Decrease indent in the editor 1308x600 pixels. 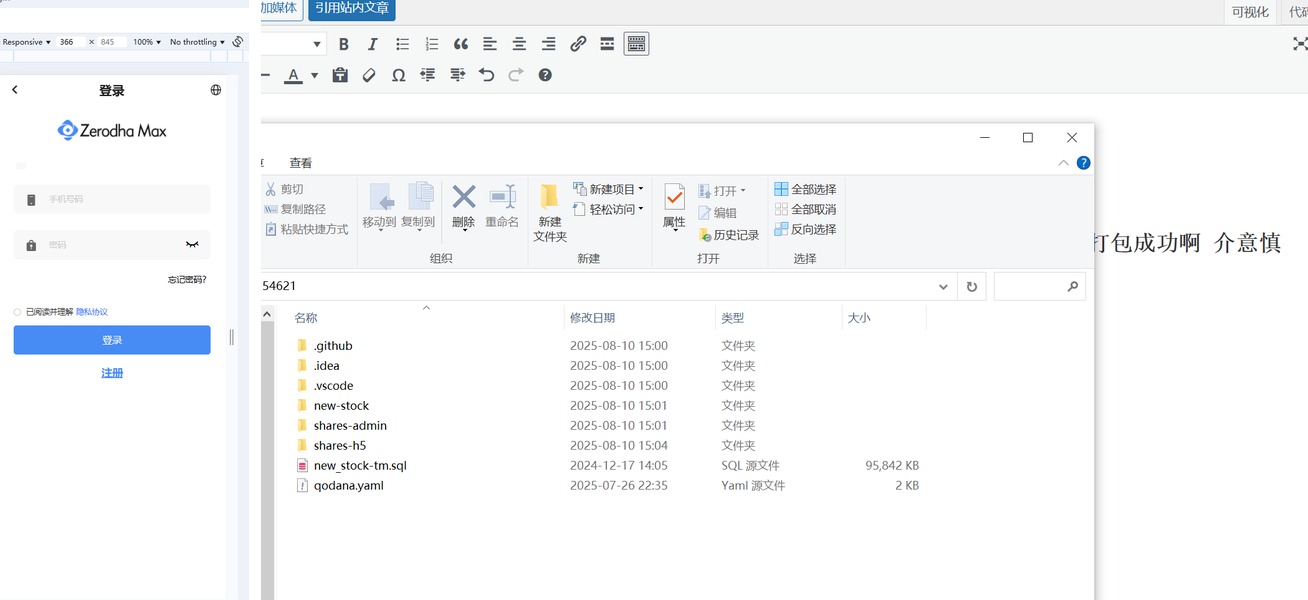pyautogui.click(x=428, y=75)
